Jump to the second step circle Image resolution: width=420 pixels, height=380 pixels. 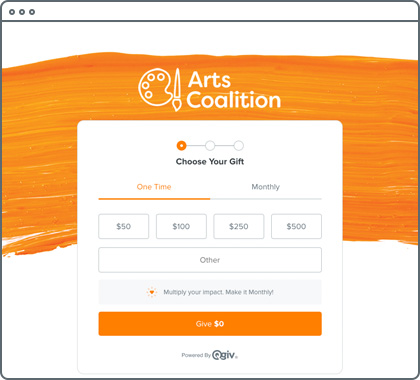[x=210, y=146]
